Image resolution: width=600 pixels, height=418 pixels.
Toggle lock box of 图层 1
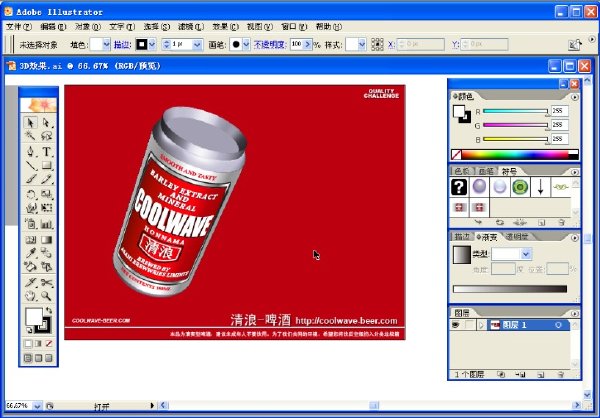(469, 325)
